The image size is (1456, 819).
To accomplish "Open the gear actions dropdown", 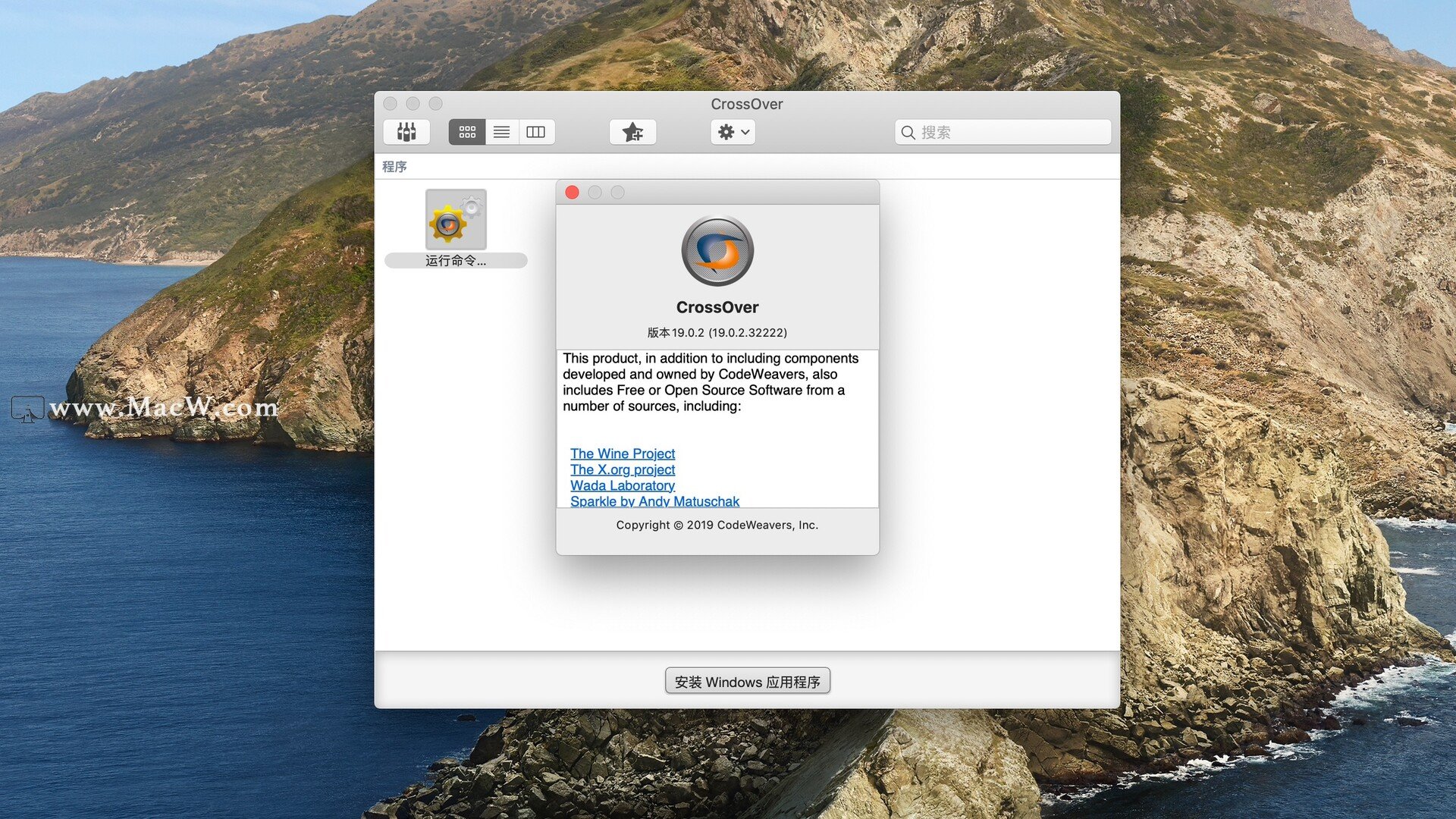I will (x=733, y=132).
